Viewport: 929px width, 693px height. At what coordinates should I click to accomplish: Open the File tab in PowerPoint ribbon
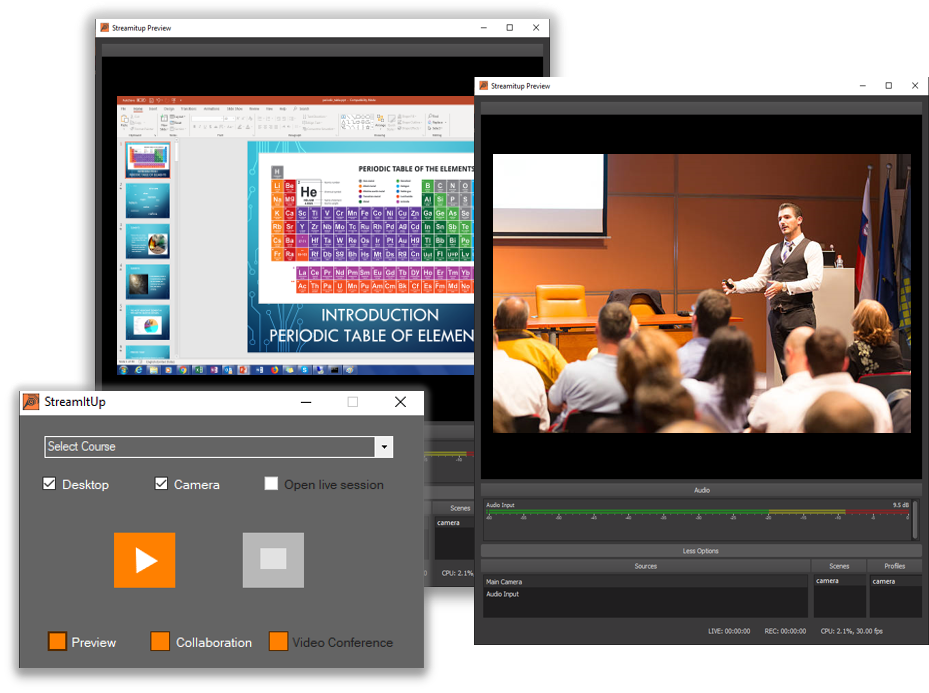(x=124, y=109)
